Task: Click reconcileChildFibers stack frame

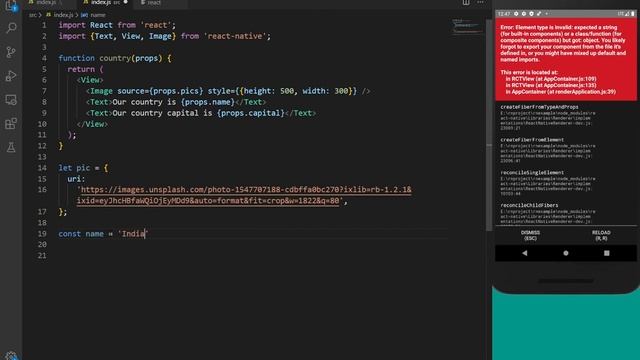Action: (548, 213)
